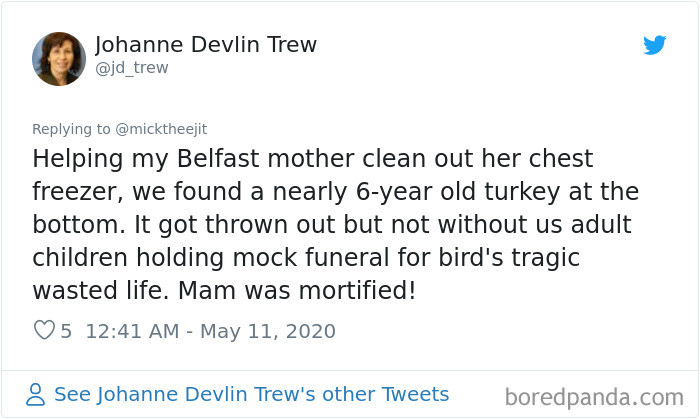
Task: Click the boredpanda.com watermark
Action: click(x=594, y=396)
